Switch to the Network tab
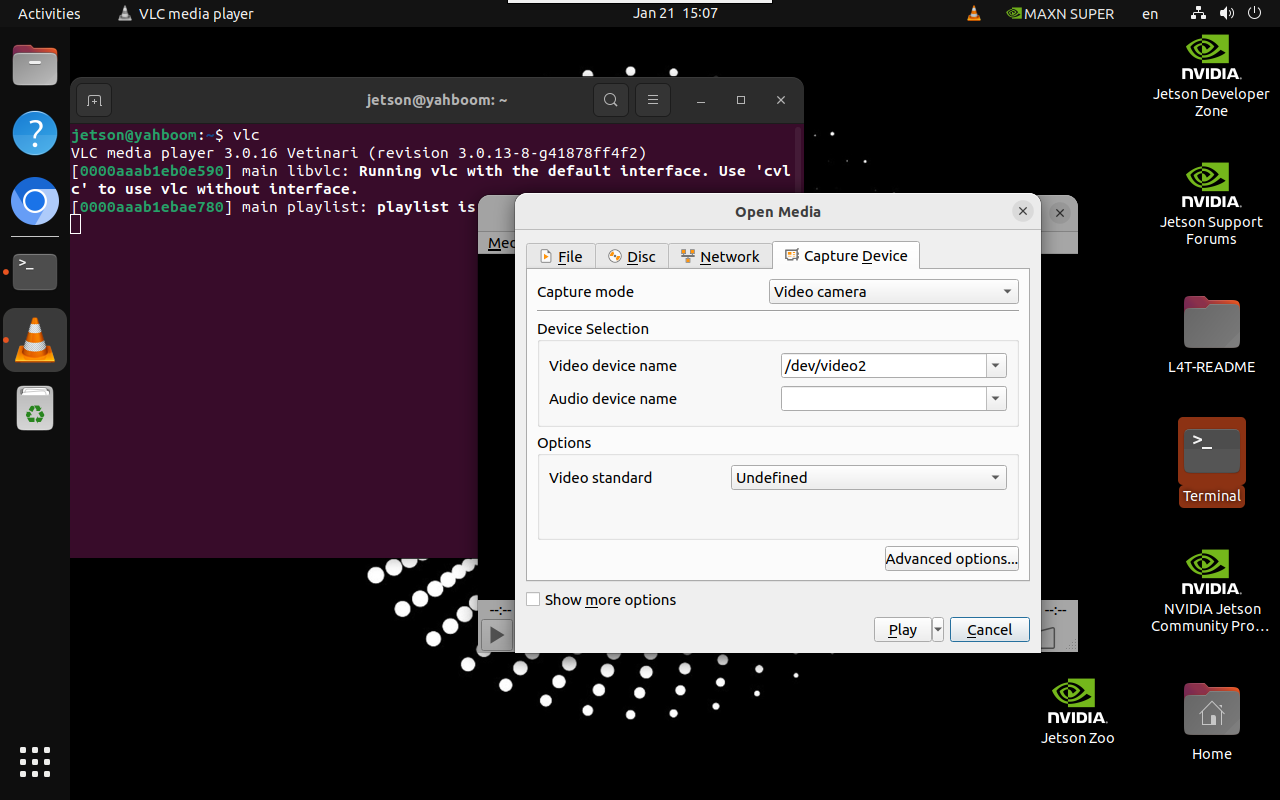 [x=720, y=257]
